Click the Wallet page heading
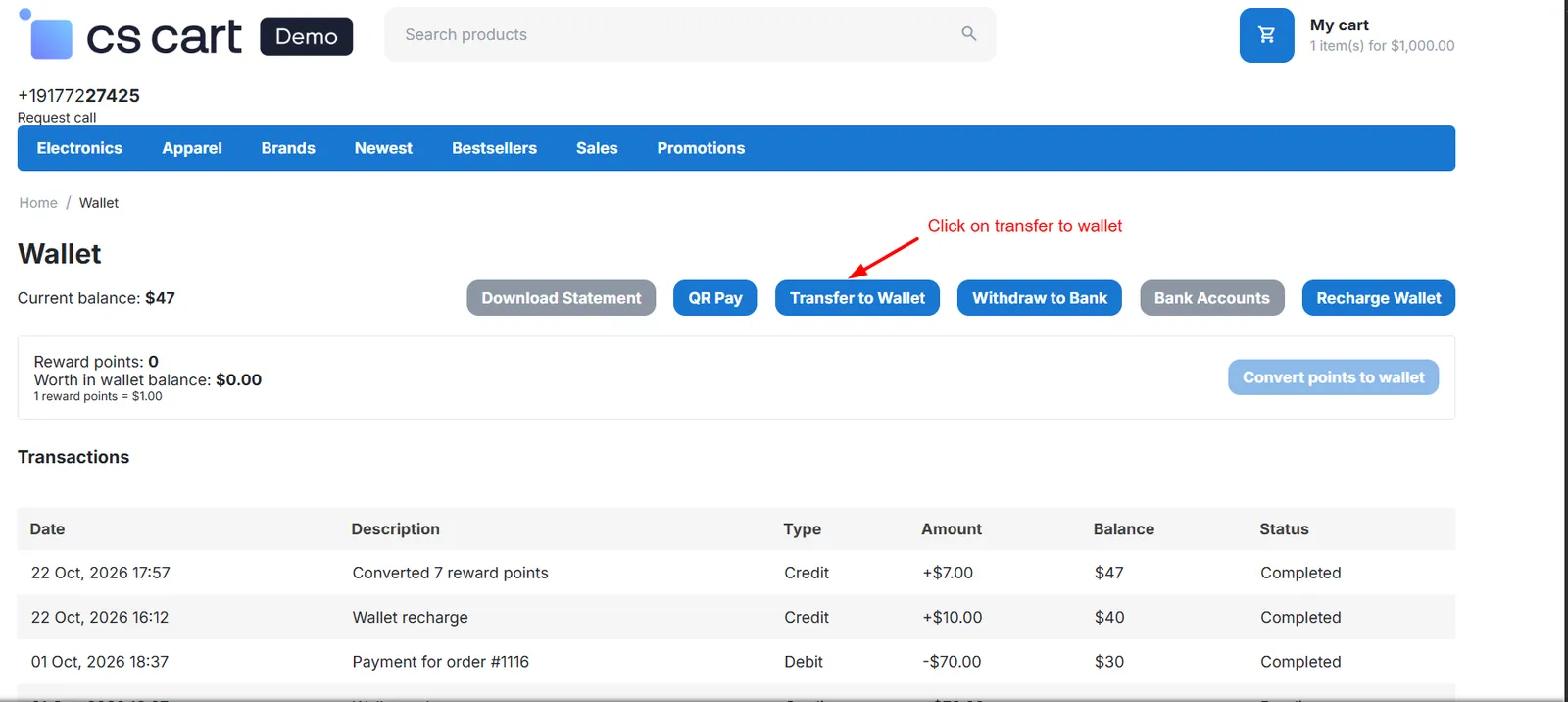 pos(60,254)
